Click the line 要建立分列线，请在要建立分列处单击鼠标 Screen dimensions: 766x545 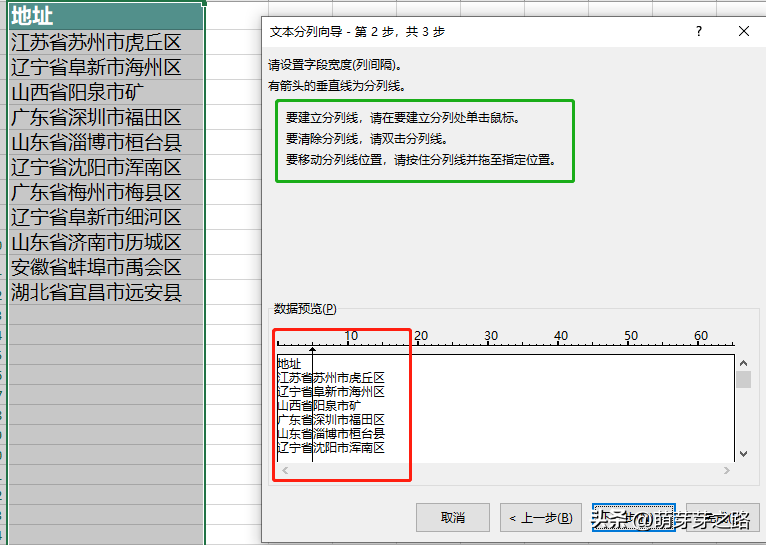[403, 118]
